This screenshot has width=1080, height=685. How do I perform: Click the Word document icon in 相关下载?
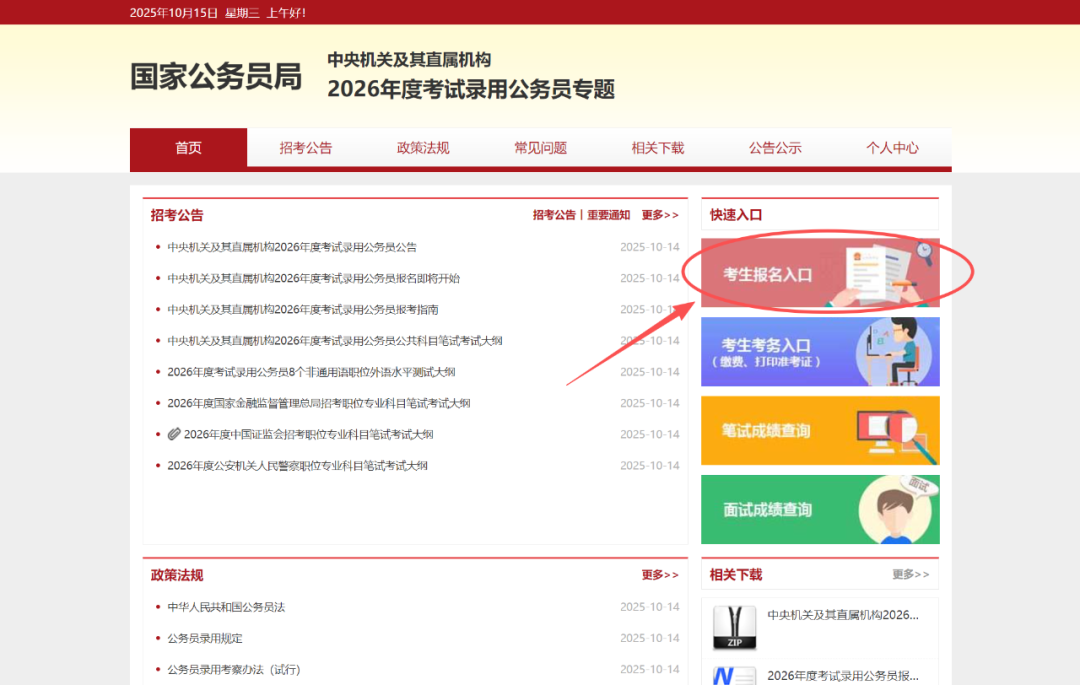[734, 676]
